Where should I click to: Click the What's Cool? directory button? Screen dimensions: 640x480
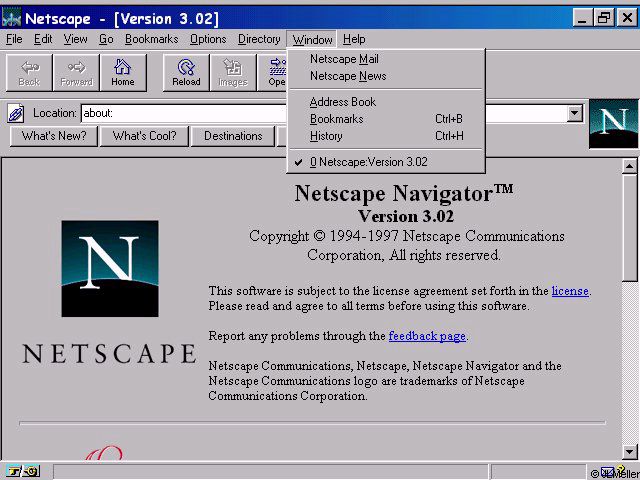144,136
